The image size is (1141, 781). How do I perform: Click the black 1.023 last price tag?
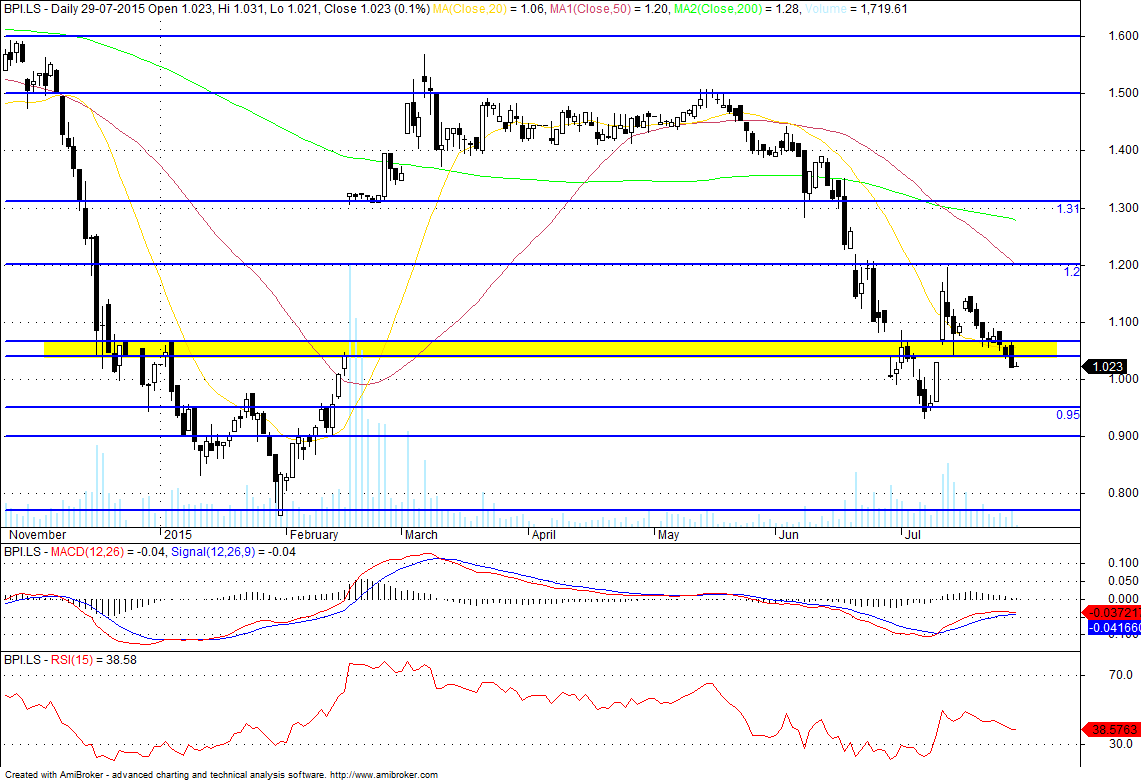coord(1105,367)
